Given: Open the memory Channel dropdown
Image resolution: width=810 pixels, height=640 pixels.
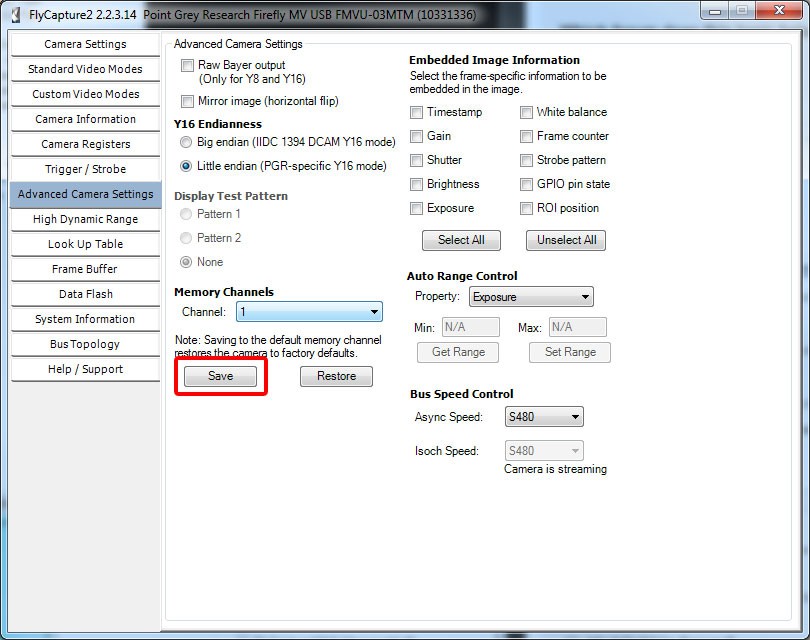Looking at the screenshot, I should 309,312.
